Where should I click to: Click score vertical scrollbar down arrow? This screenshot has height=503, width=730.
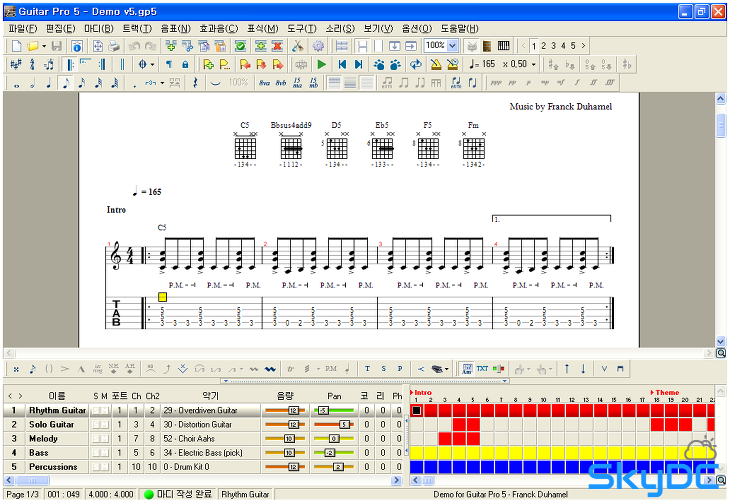click(x=721, y=341)
